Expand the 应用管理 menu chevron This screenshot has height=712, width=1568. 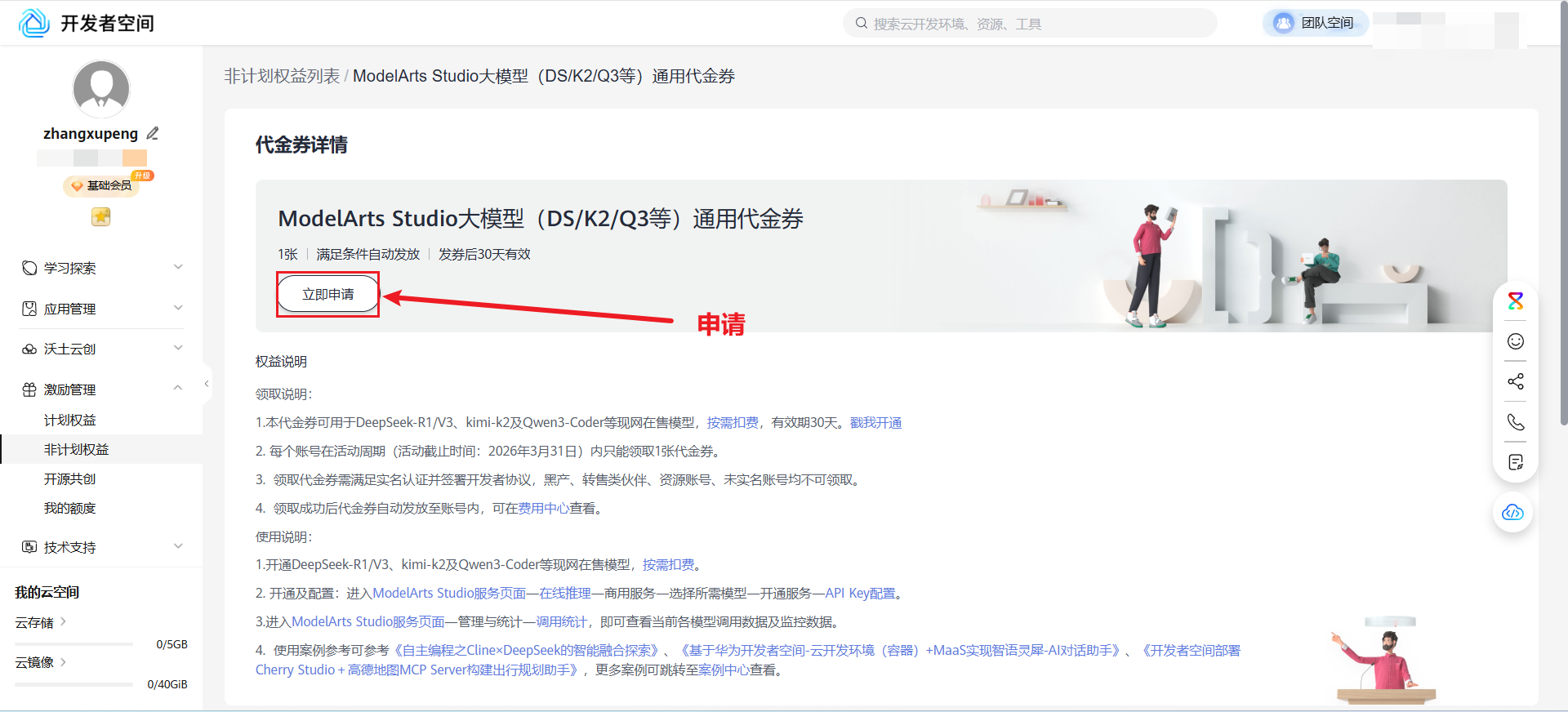pyautogui.click(x=178, y=308)
